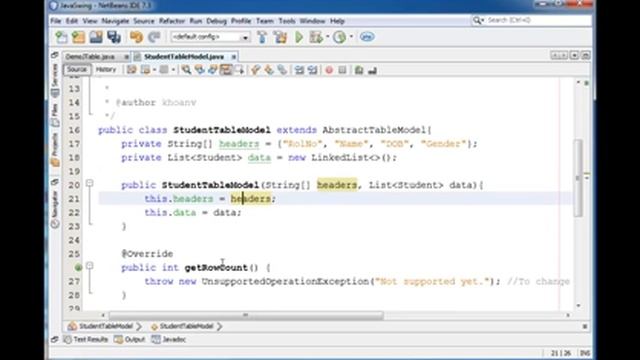Viewport: 640px width, 360px height.
Task: Go to previous bookmark icon
Action: coord(256,70)
